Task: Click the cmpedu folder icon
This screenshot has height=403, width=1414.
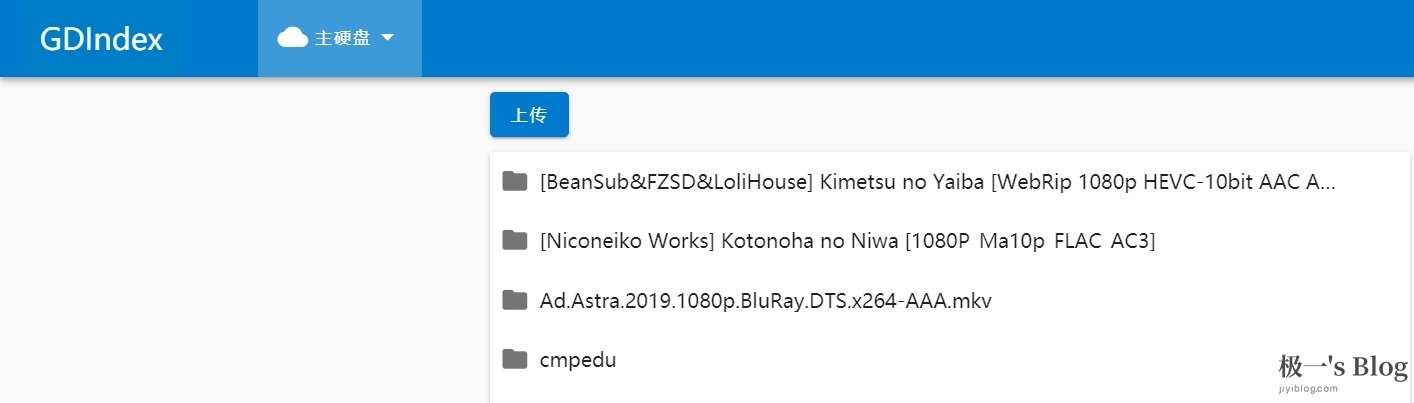Action: (x=515, y=359)
